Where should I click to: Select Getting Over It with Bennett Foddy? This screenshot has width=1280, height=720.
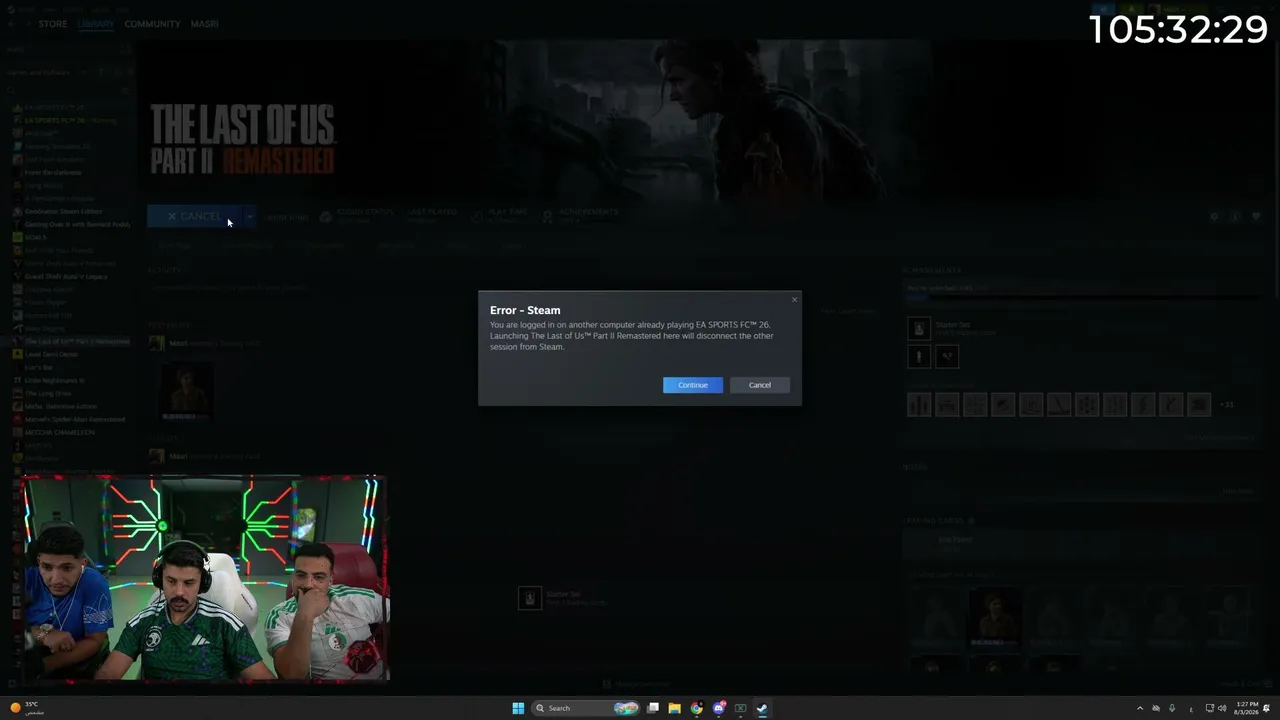pos(70,224)
